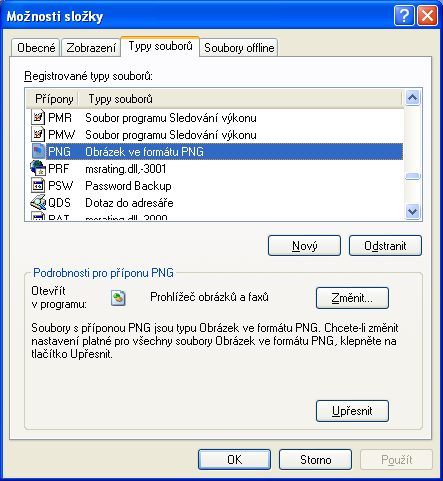This screenshot has width=443, height=481.
Task: Close the Možnosti složky dialog
Action: tap(427, 16)
